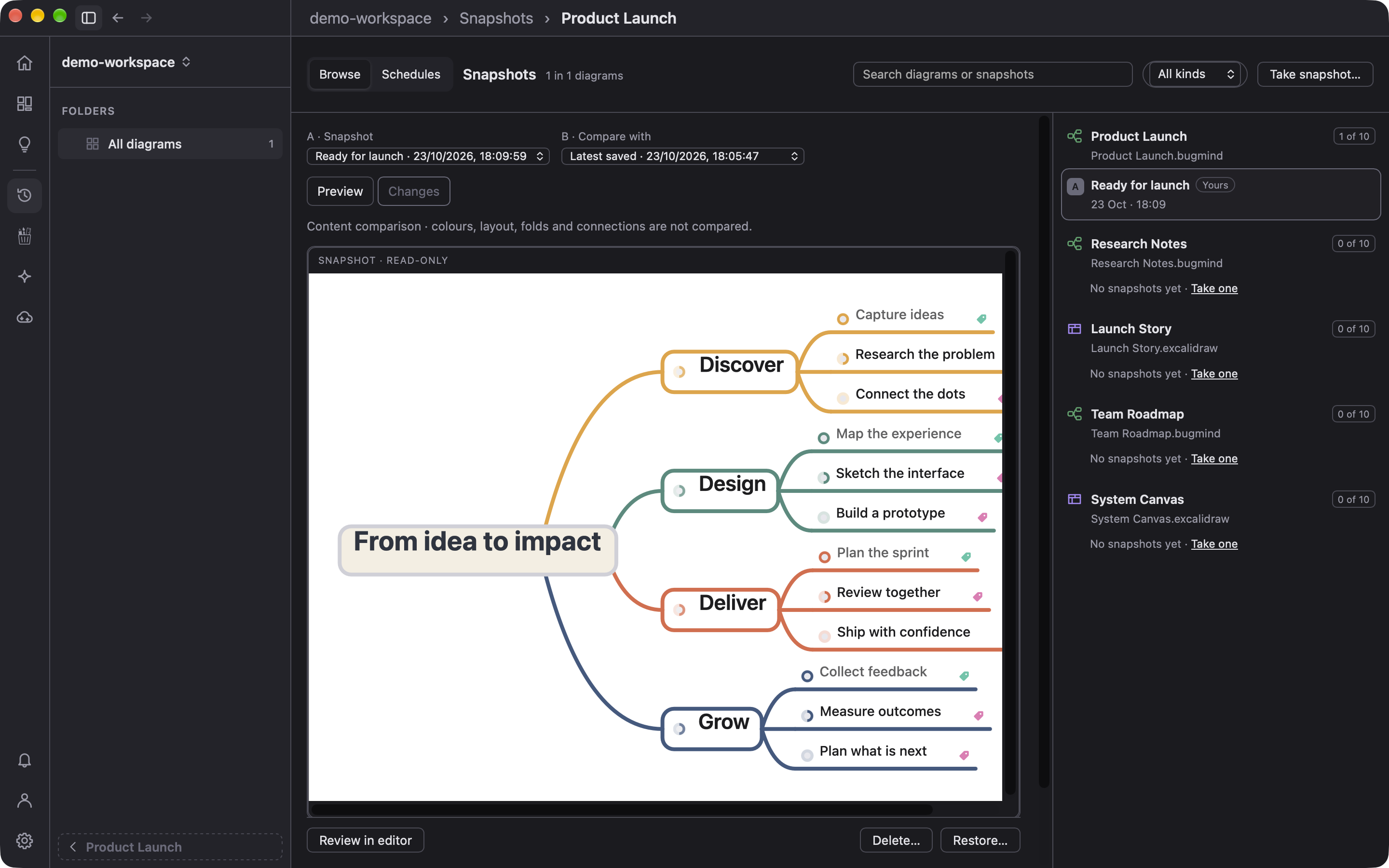Toggle the Design node progress circle
Viewport: 1389px width, 868px height.
(x=680, y=491)
